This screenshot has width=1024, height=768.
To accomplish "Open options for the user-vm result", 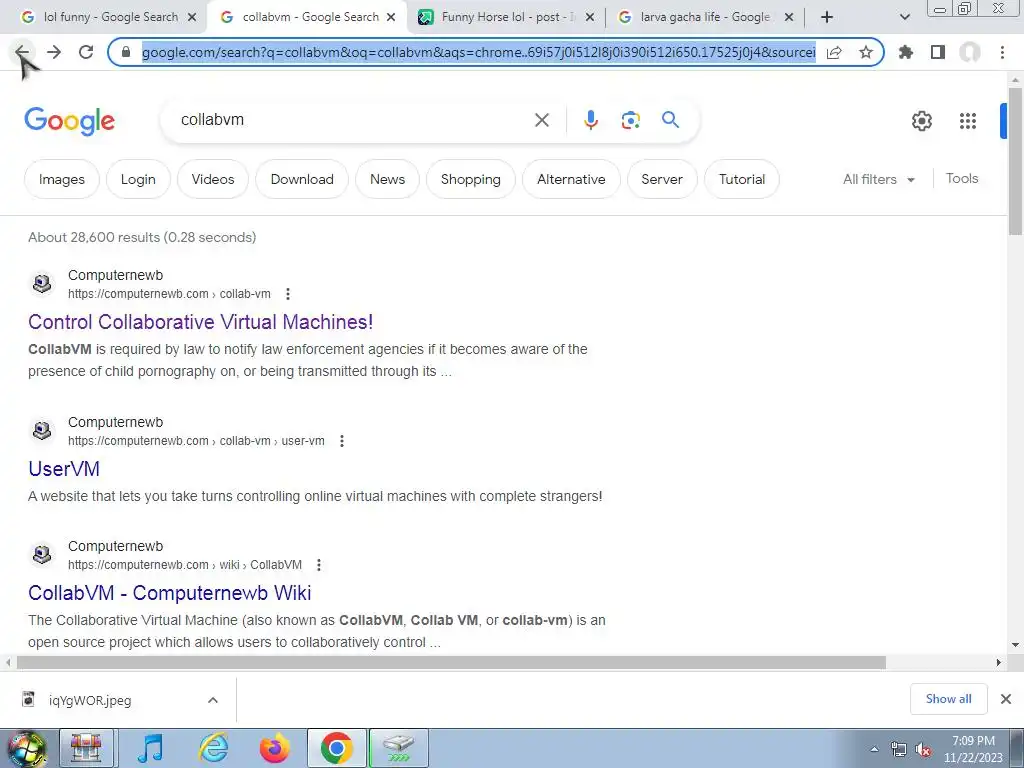I will (x=342, y=441).
